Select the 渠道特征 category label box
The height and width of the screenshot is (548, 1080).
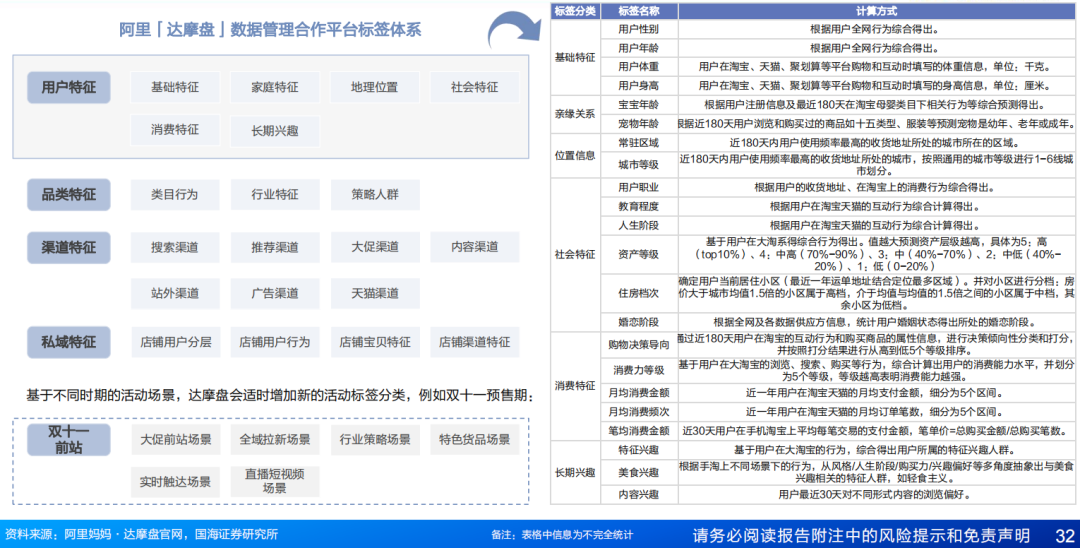(69, 248)
